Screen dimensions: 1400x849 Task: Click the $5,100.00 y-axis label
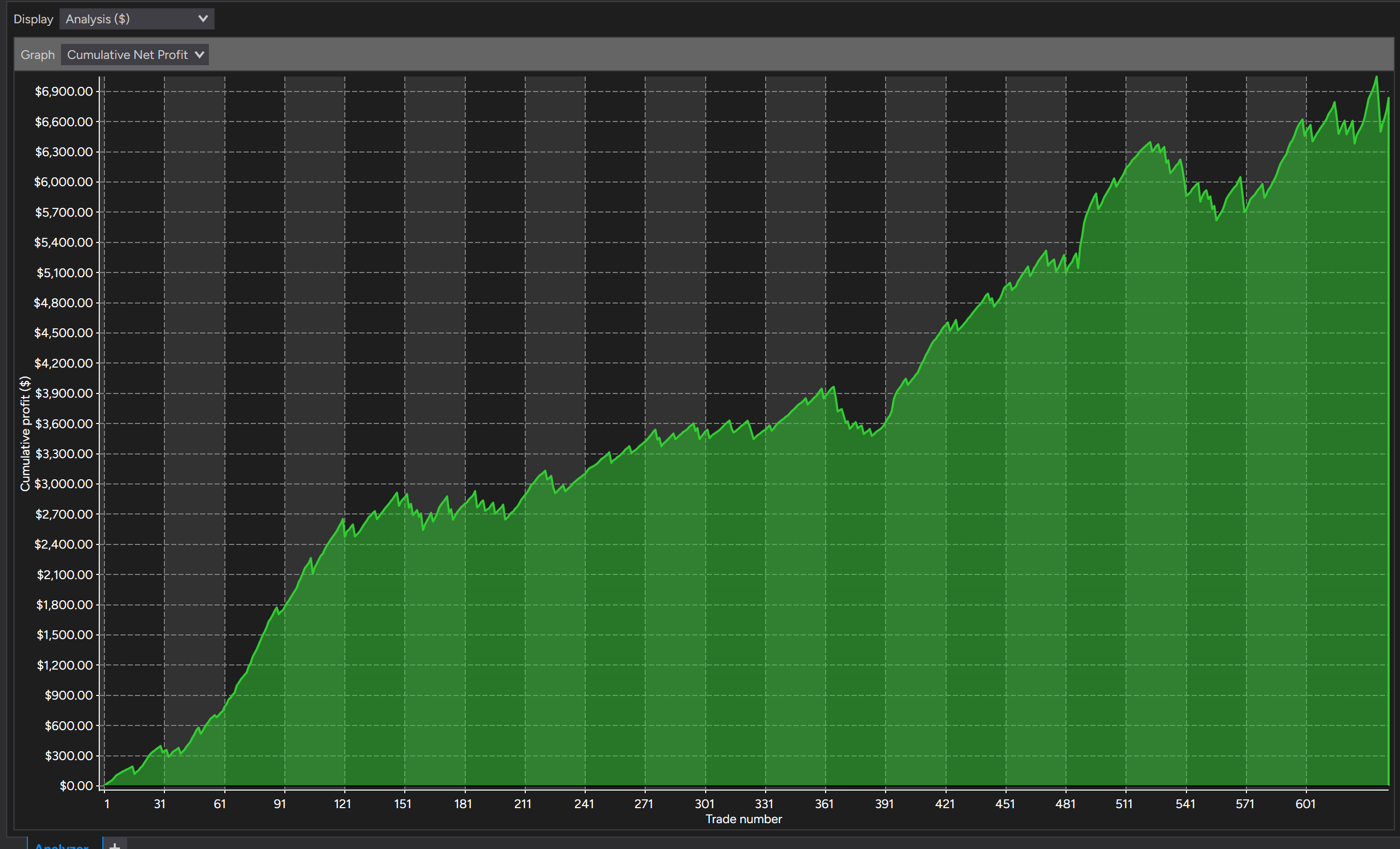coord(65,273)
